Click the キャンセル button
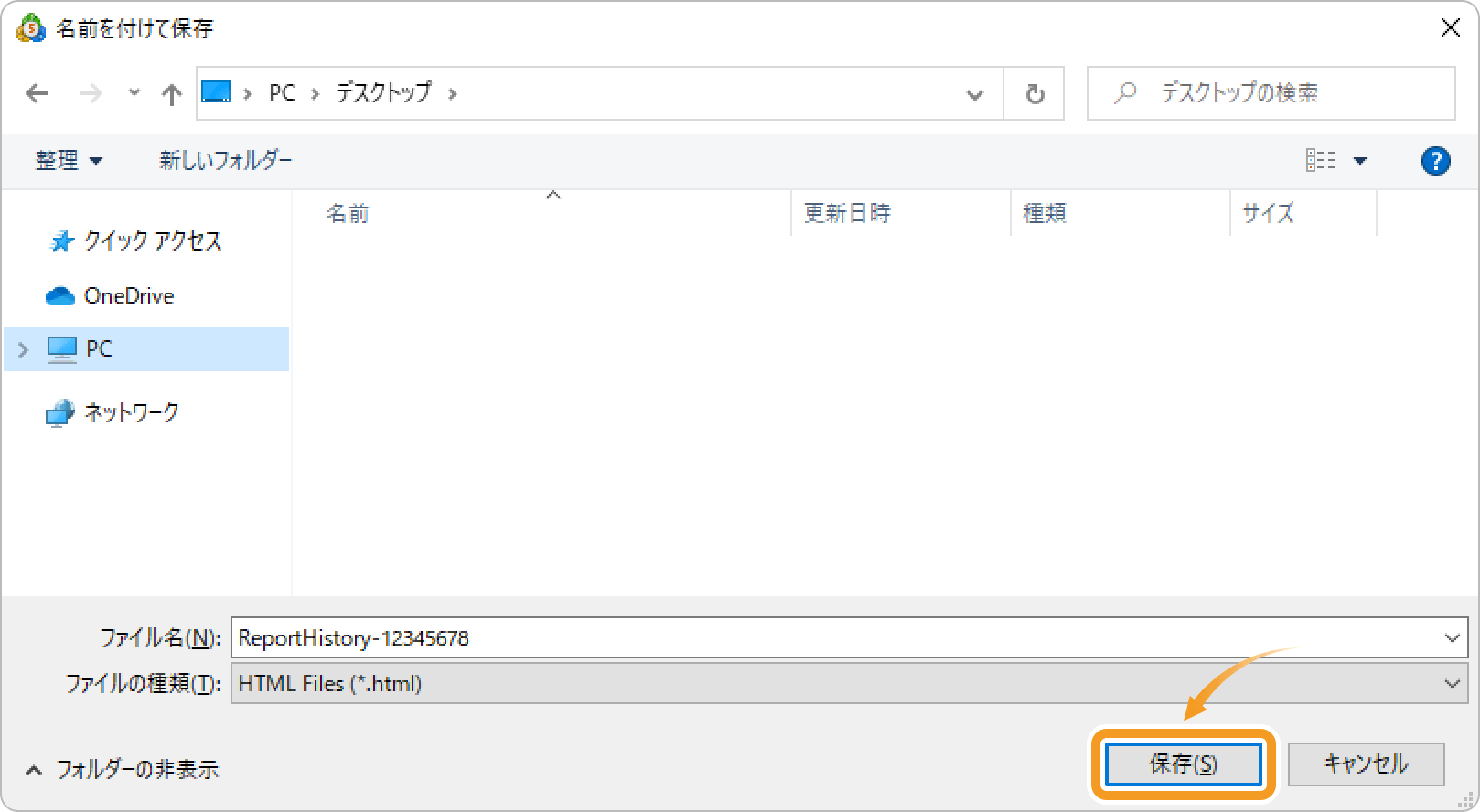Image resolution: width=1480 pixels, height=812 pixels. click(1367, 764)
